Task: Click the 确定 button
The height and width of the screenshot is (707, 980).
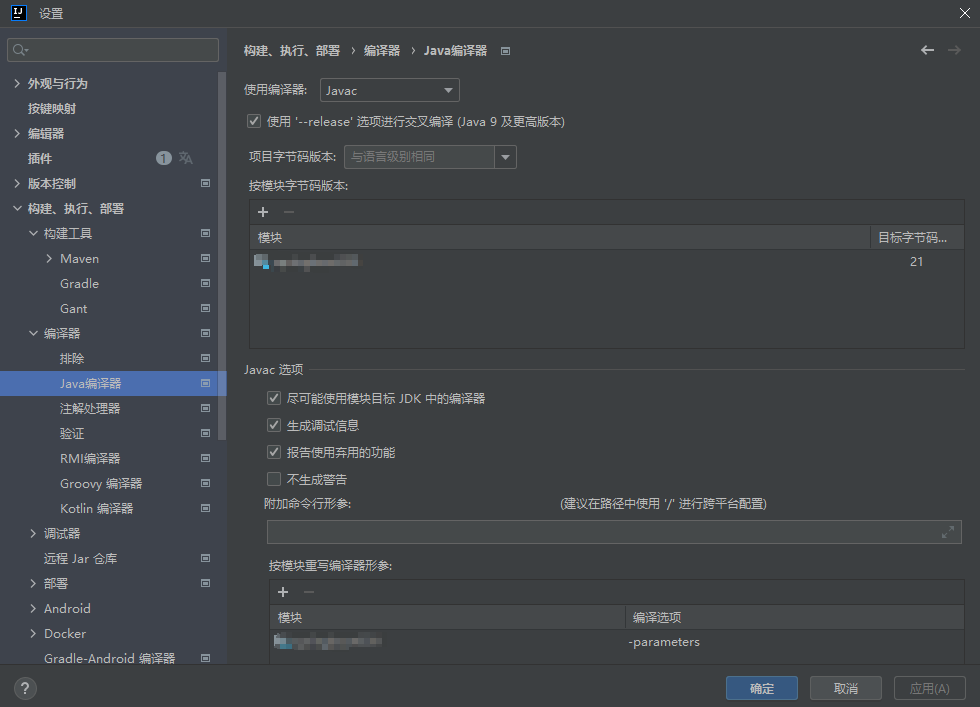Action: coord(762,688)
